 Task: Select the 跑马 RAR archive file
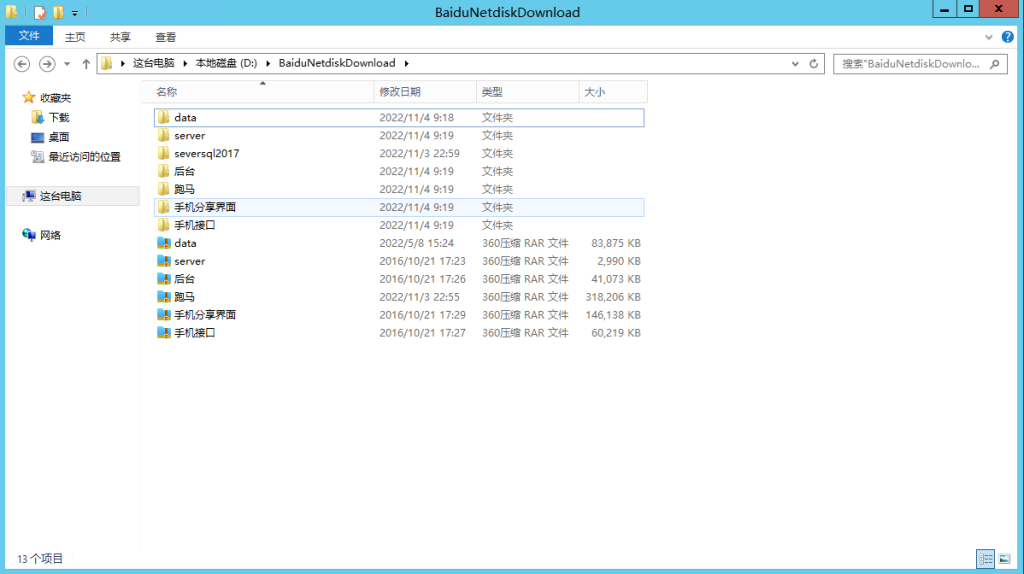click(x=184, y=297)
